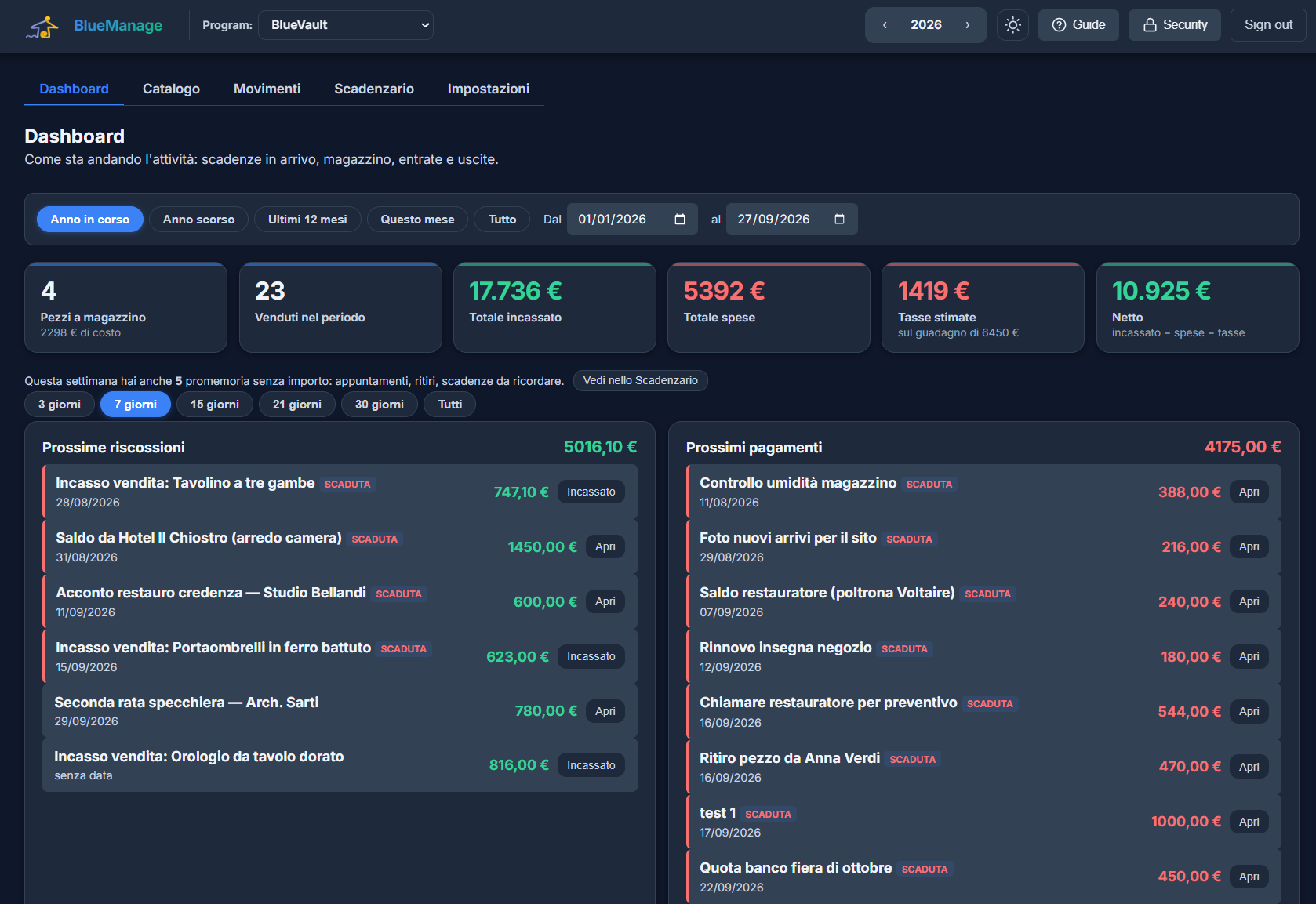Open the Guide help button
The height and width of the screenshot is (904, 1316).
tap(1078, 25)
